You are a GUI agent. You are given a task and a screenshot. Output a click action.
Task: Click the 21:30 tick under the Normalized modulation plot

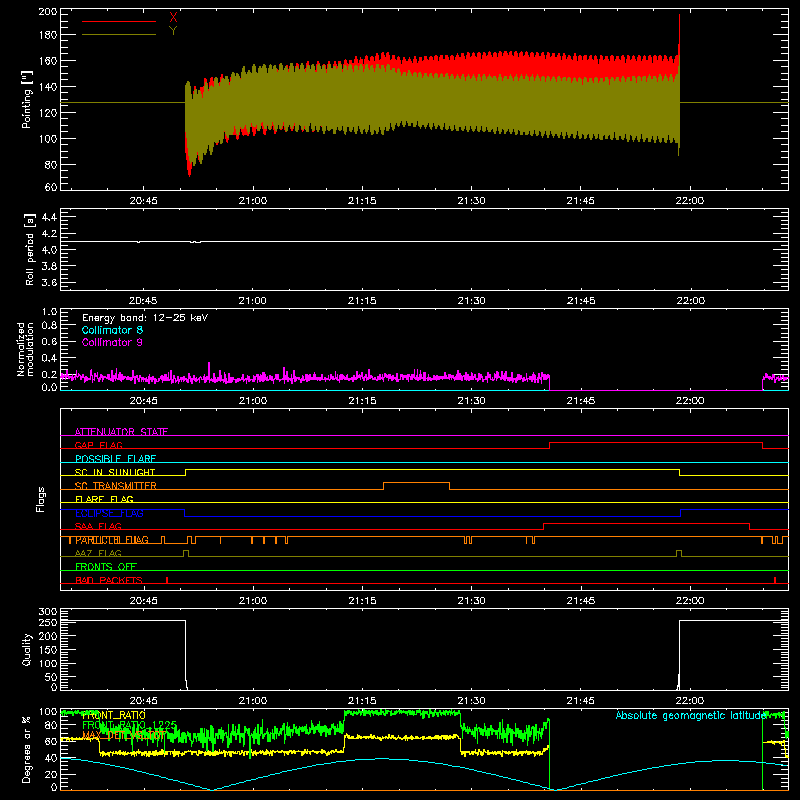471,401
